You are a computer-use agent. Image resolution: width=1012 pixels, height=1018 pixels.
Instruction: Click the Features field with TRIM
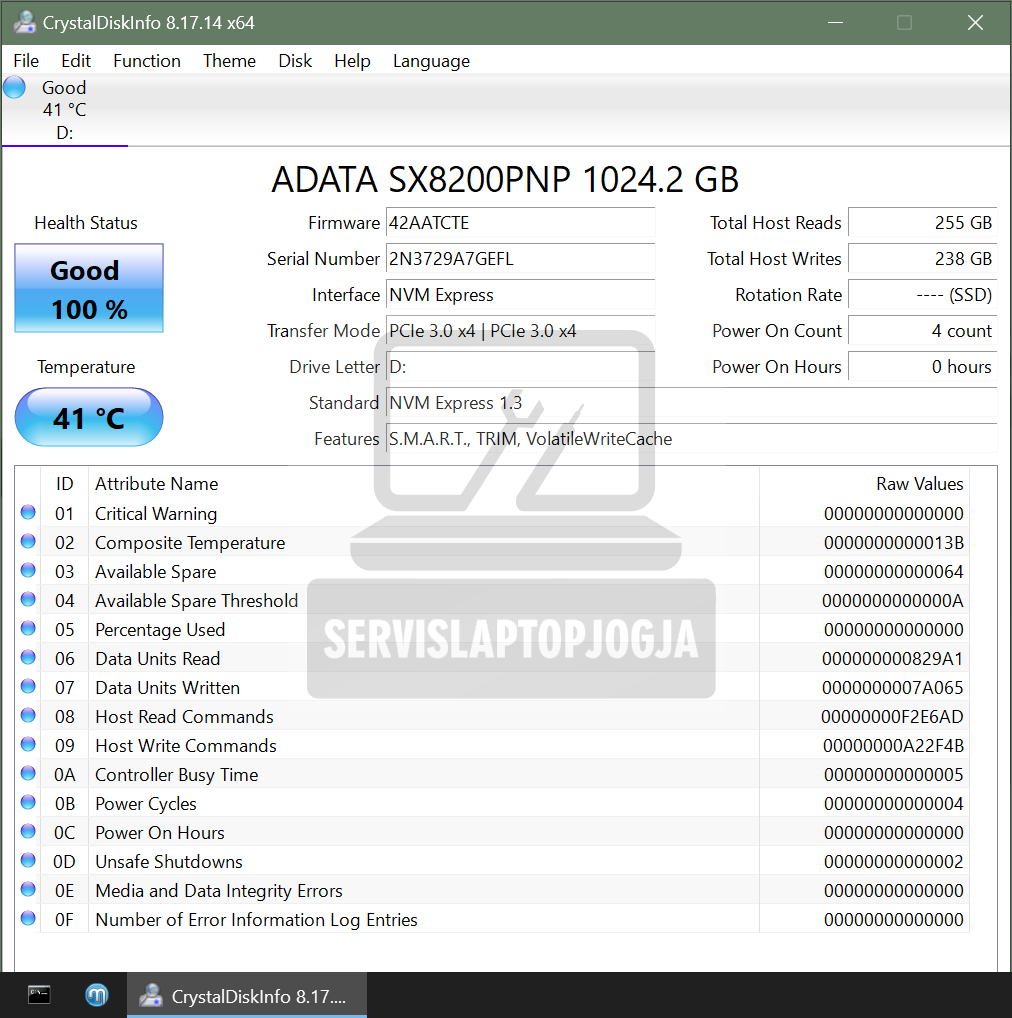692,439
